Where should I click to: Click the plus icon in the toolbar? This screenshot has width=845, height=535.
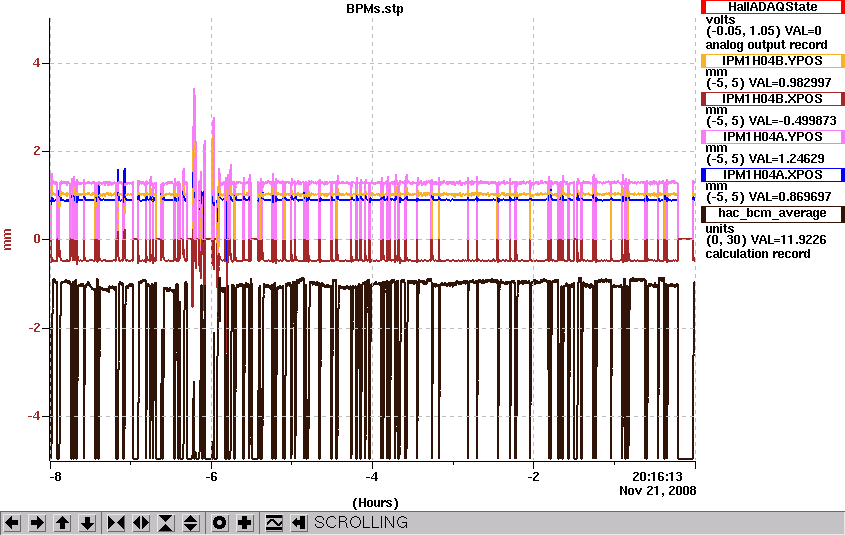tap(245, 523)
